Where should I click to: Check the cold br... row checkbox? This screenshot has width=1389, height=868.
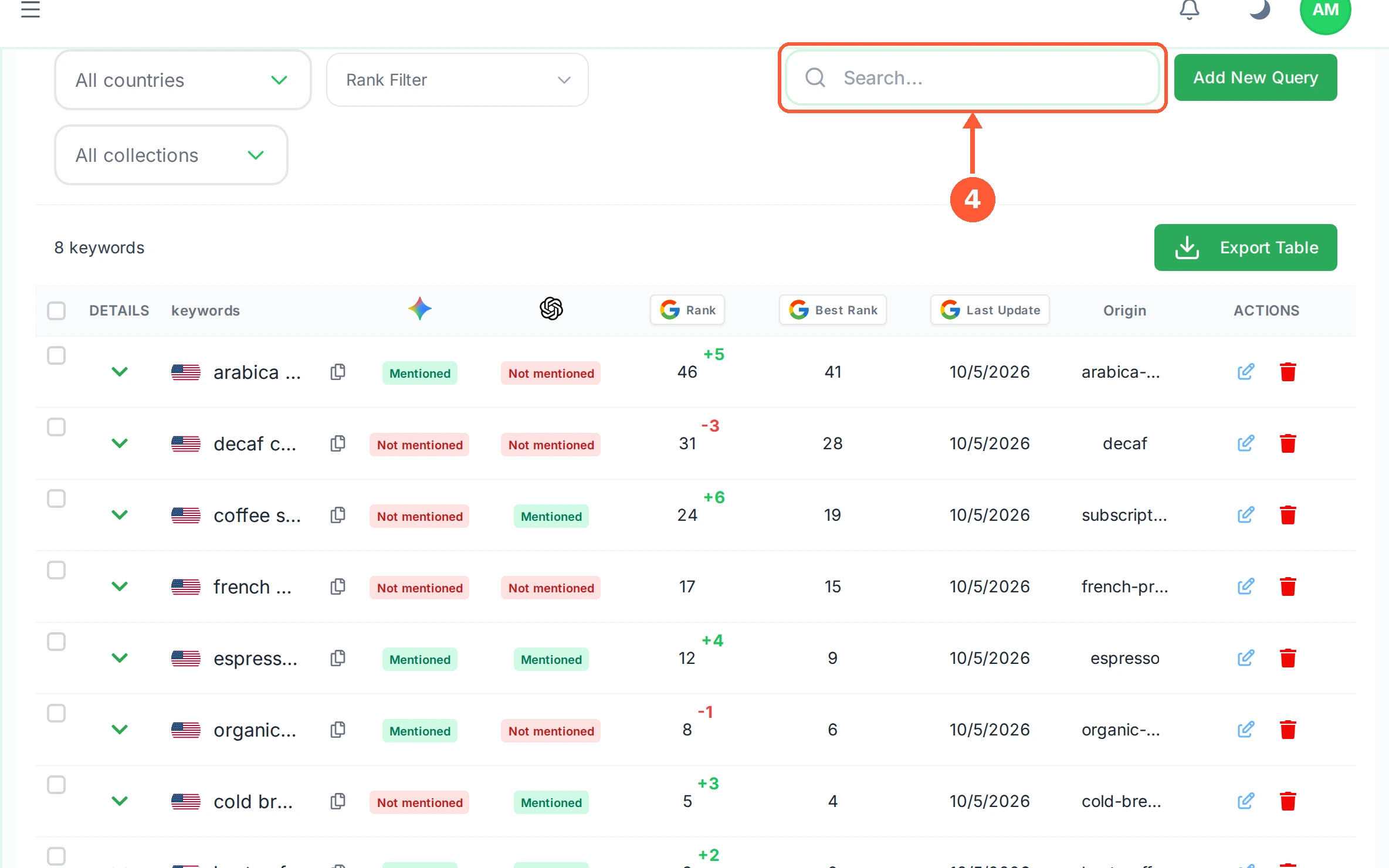tap(56, 785)
